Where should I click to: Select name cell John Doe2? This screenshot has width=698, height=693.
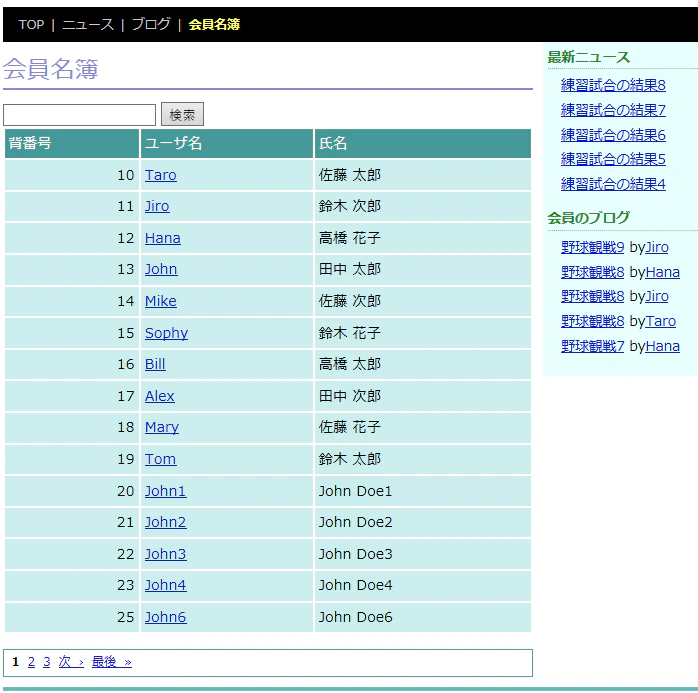point(423,522)
